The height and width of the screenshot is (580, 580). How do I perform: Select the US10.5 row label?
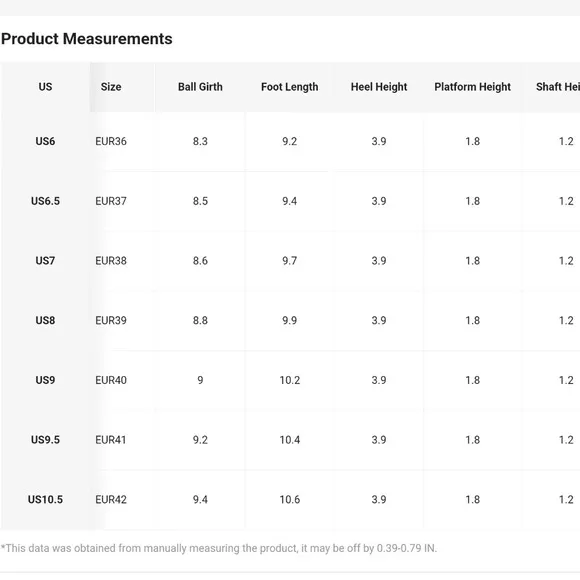coord(45,500)
